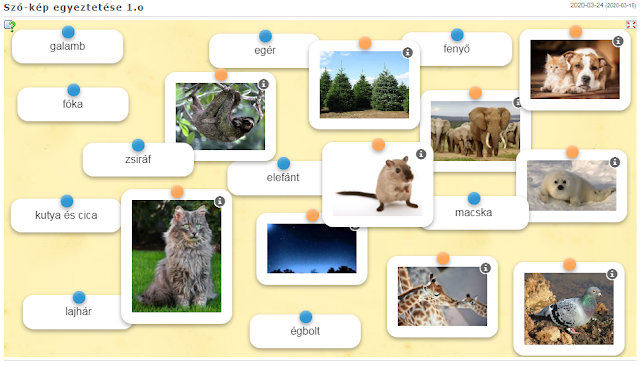Click the blue pin on the macska card
The width and height of the screenshot is (640, 365).
(474, 198)
